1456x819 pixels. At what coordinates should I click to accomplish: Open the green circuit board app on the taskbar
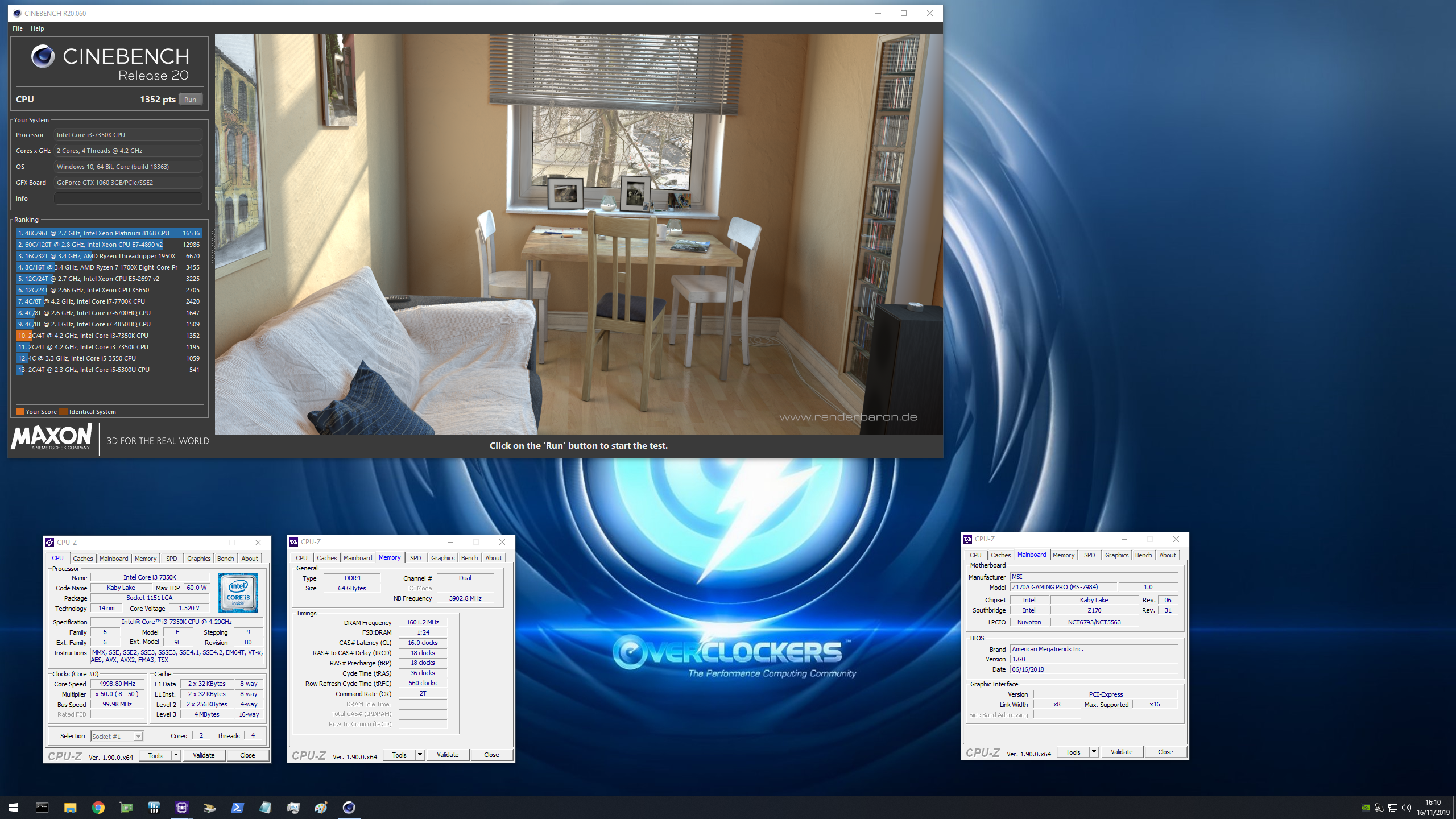click(126, 807)
